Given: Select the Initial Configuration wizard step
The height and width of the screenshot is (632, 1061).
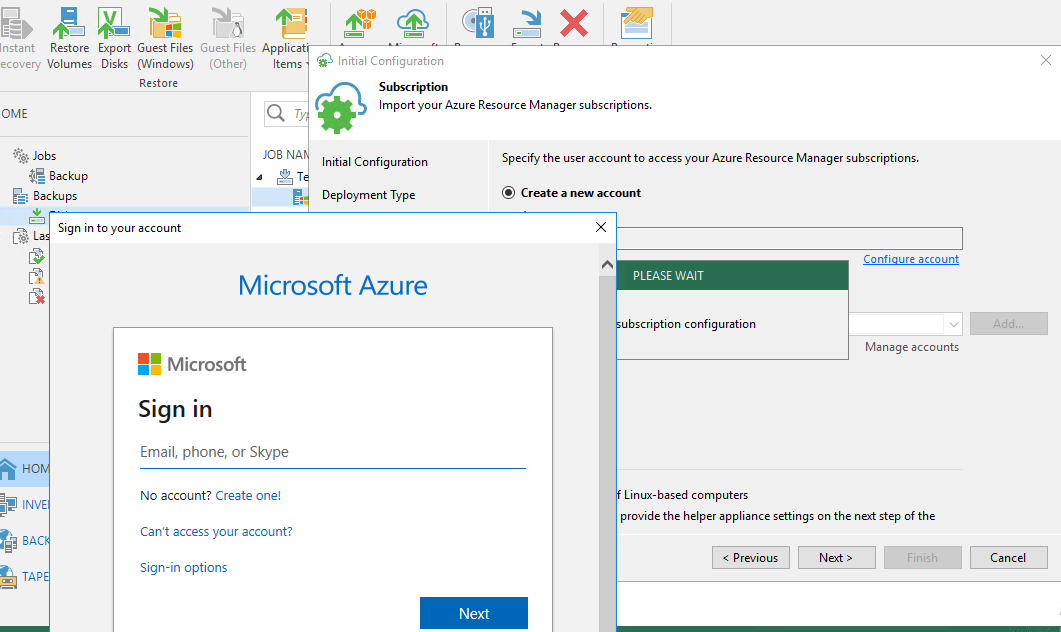Looking at the screenshot, I should pos(375,162).
